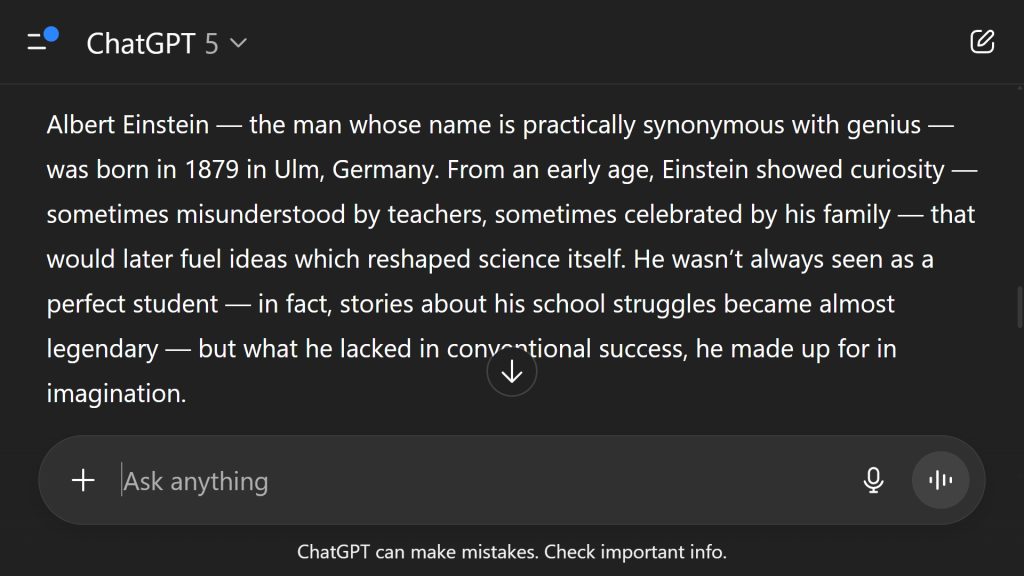Viewport: 1024px width, 576px height.
Task: Open the plus attachment menu
Action: pyautogui.click(x=83, y=481)
